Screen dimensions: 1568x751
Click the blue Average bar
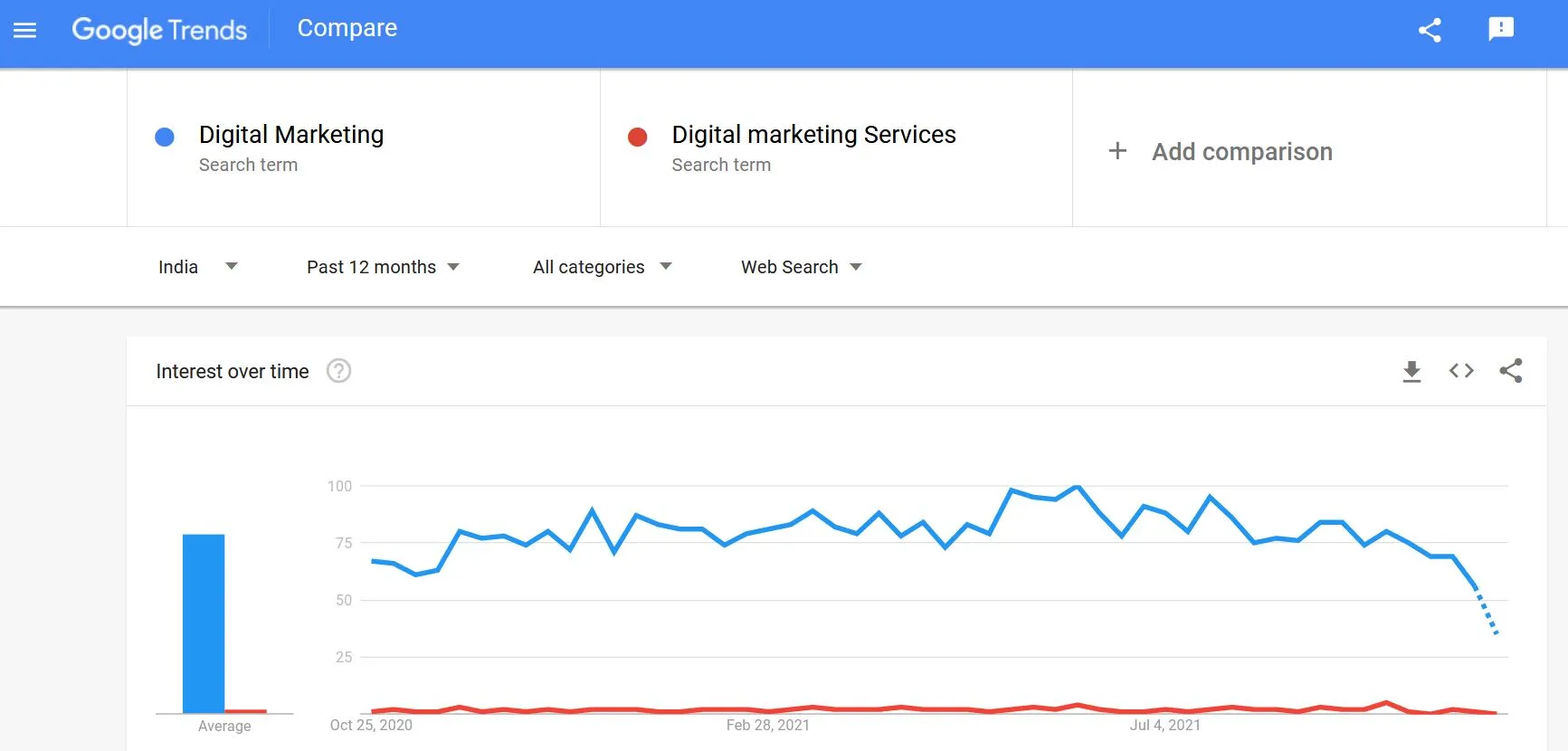click(x=204, y=623)
